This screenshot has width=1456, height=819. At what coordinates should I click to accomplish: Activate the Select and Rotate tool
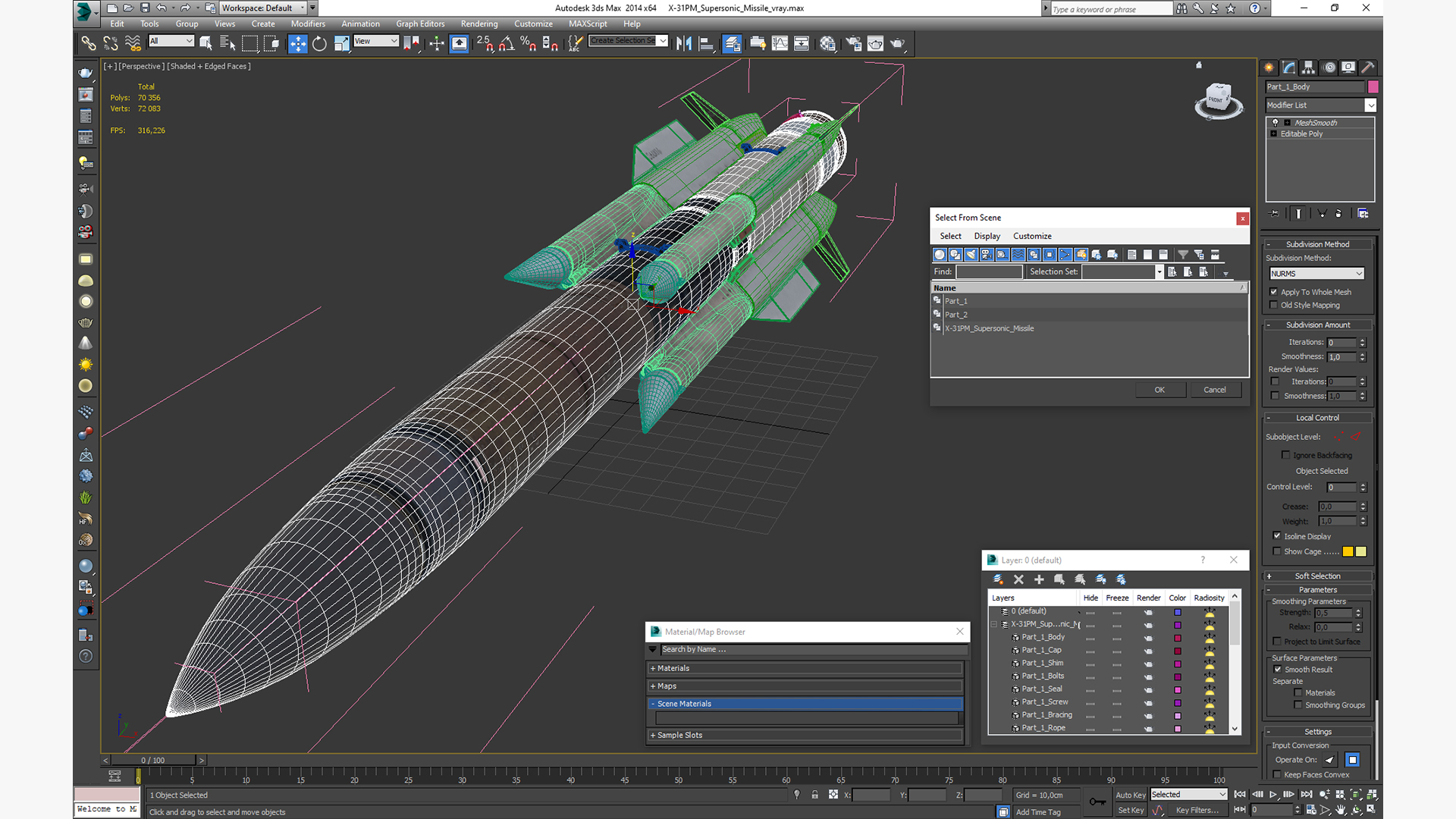pos(319,43)
